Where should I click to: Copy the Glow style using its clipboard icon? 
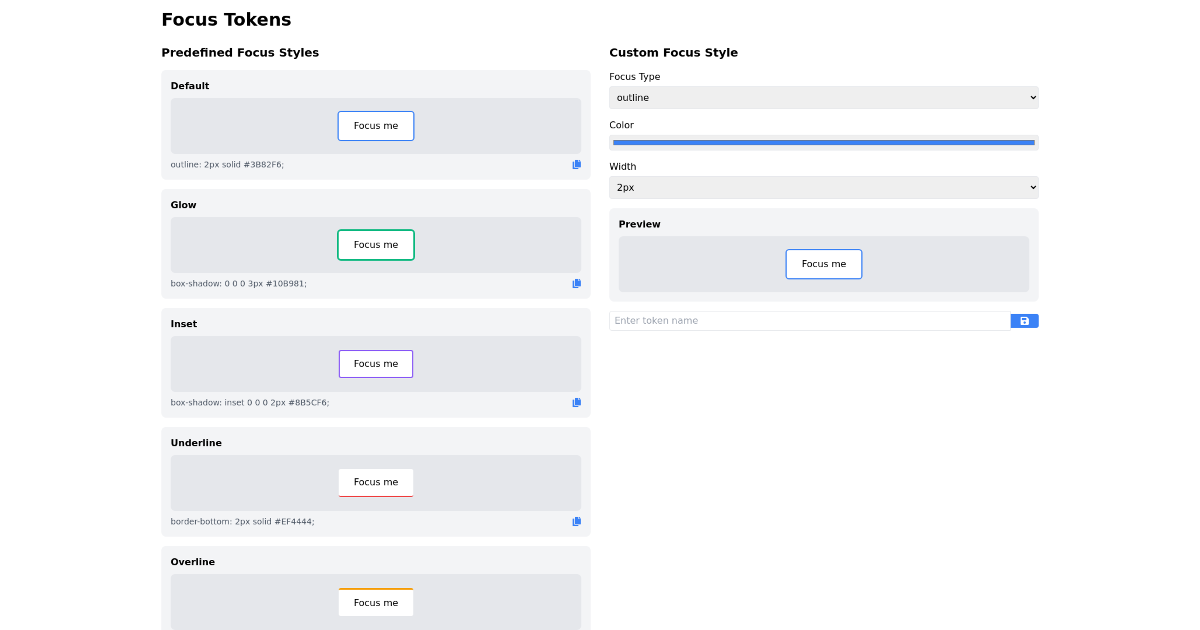click(576, 283)
